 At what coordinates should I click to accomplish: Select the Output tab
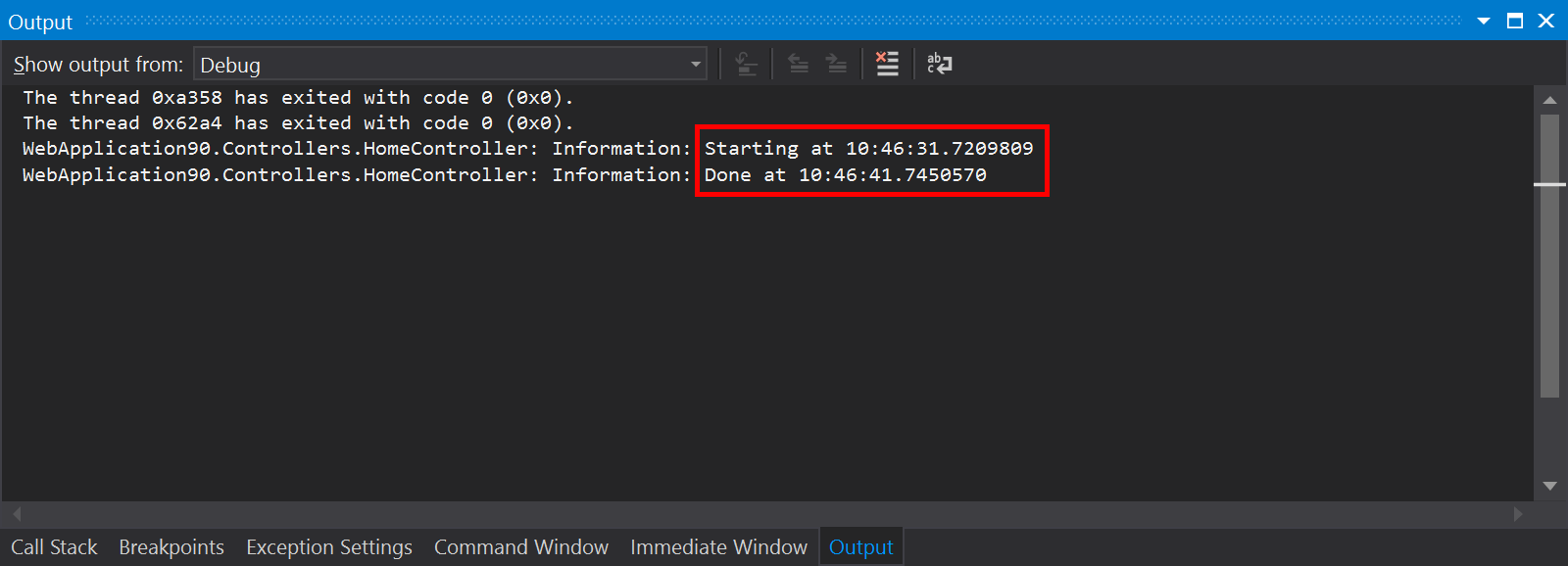(x=861, y=547)
